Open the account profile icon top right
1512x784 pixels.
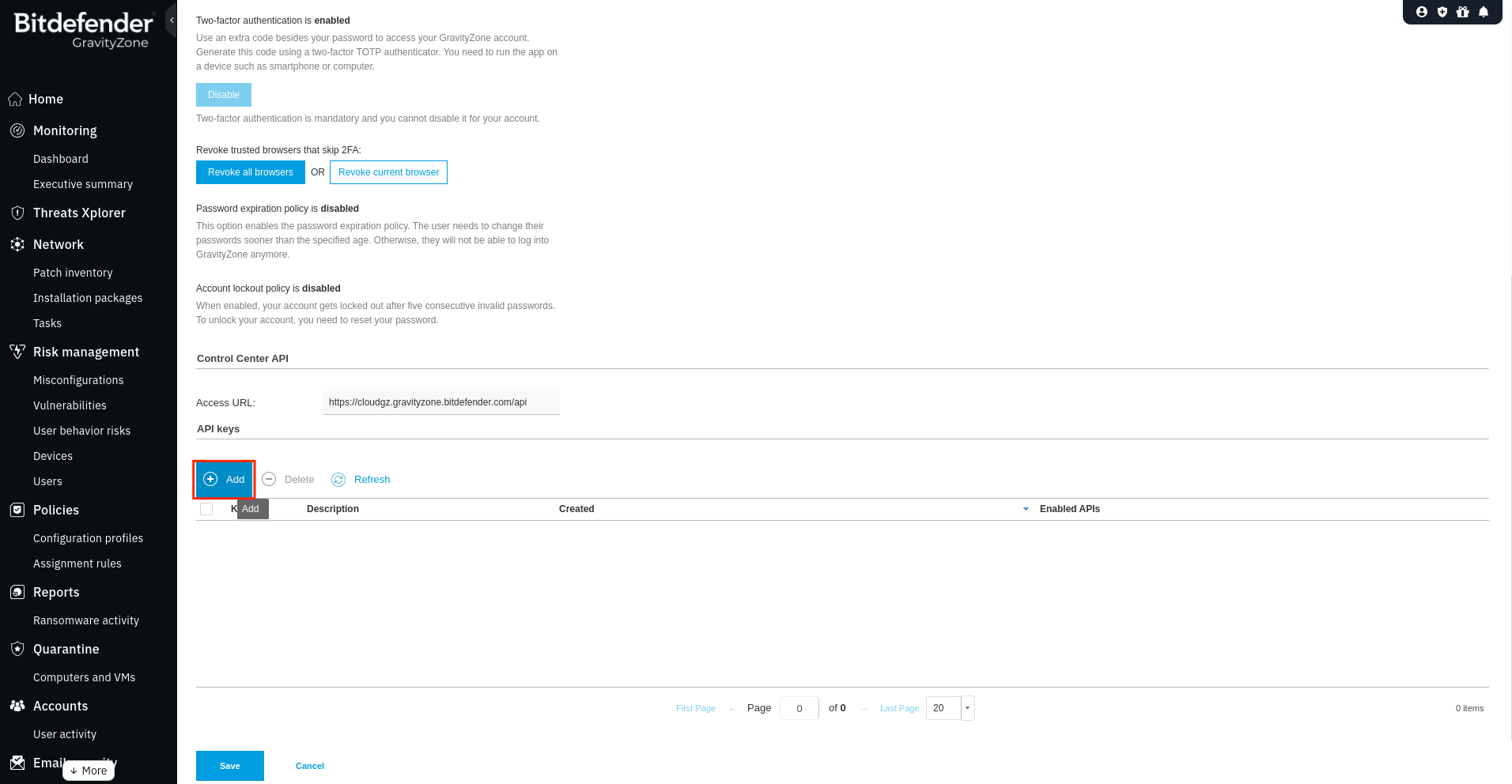click(1421, 12)
